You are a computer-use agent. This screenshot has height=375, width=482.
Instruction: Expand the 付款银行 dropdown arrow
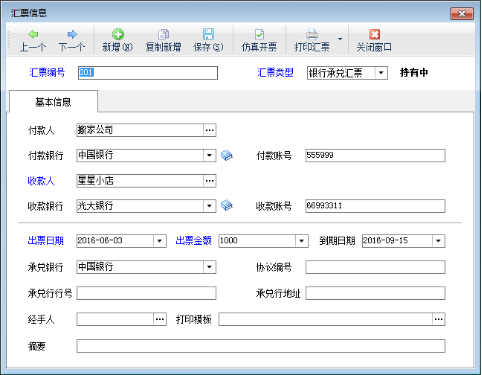point(209,155)
